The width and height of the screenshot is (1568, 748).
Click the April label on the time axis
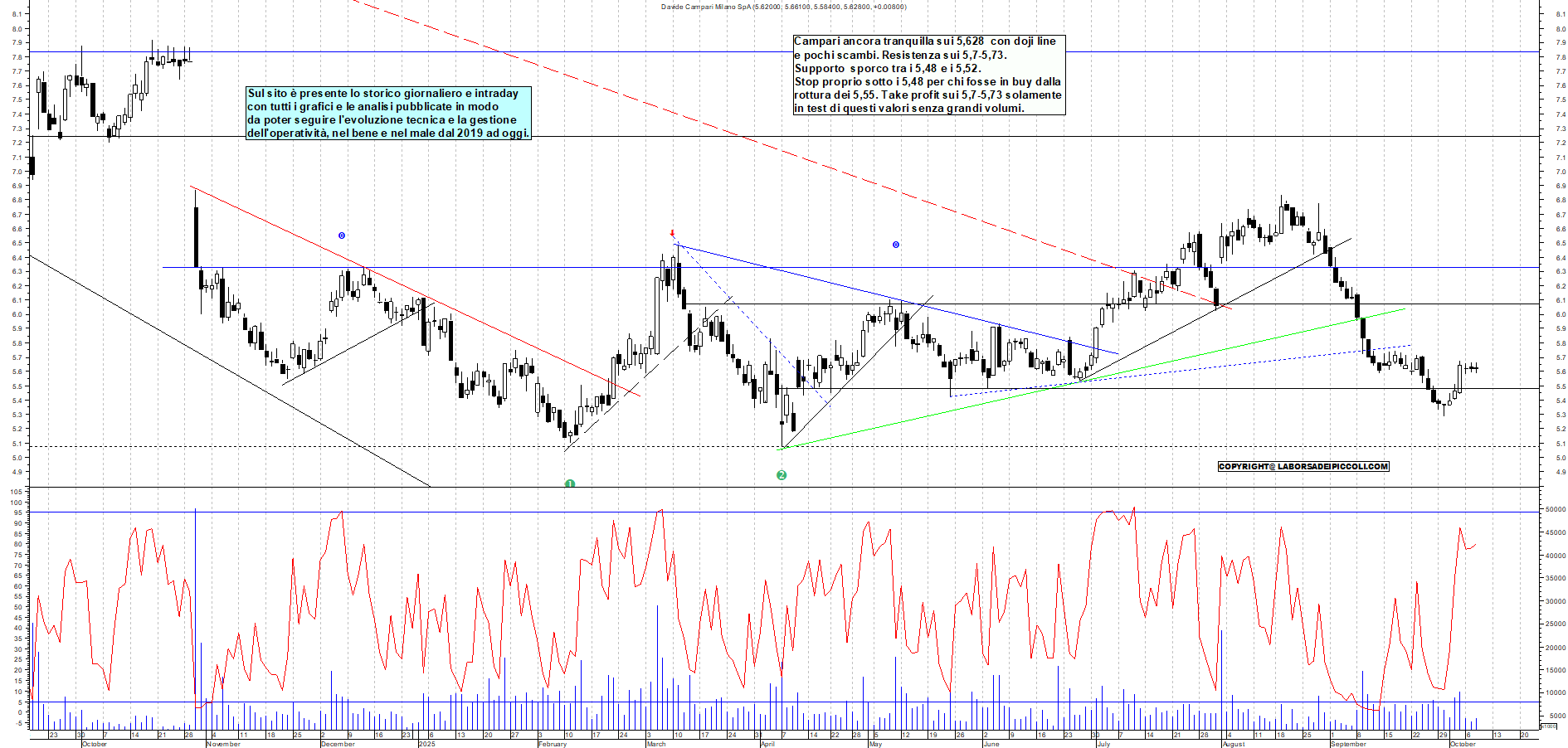767,744
